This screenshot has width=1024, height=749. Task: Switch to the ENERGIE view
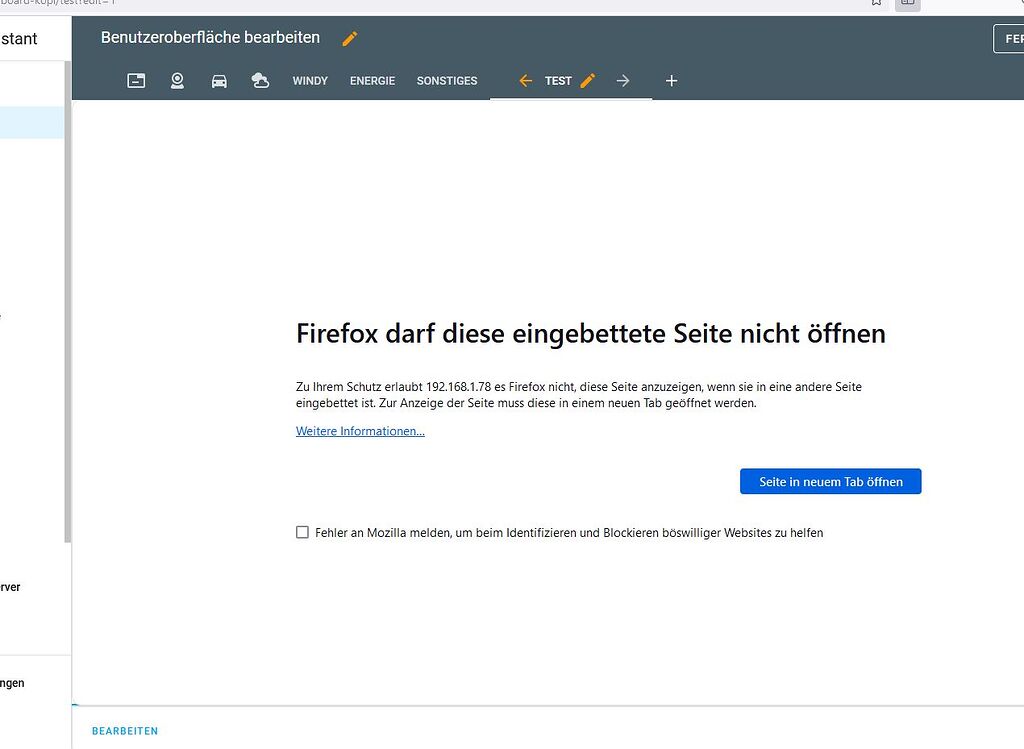coord(372,81)
